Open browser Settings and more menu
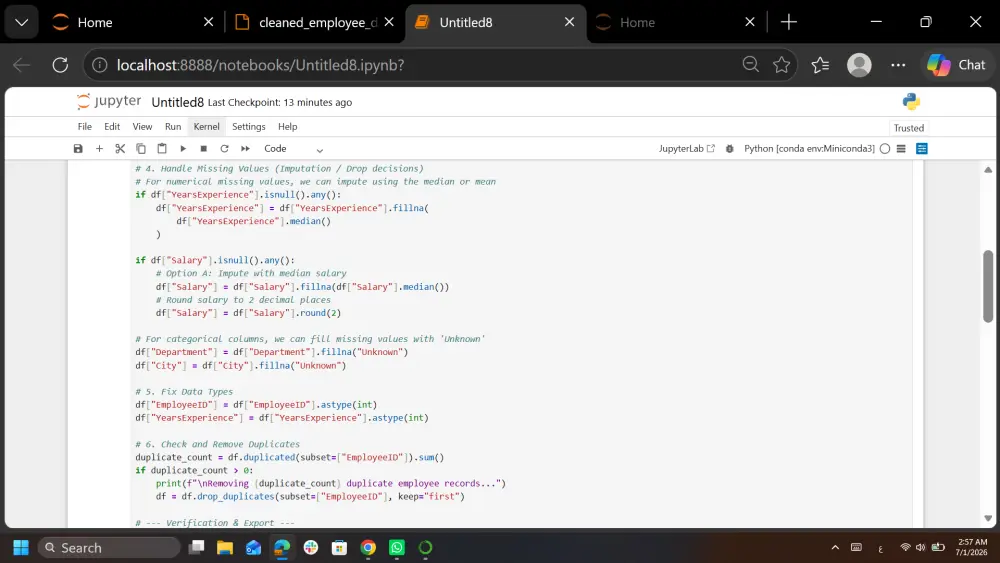 pyautogui.click(x=898, y=64)
